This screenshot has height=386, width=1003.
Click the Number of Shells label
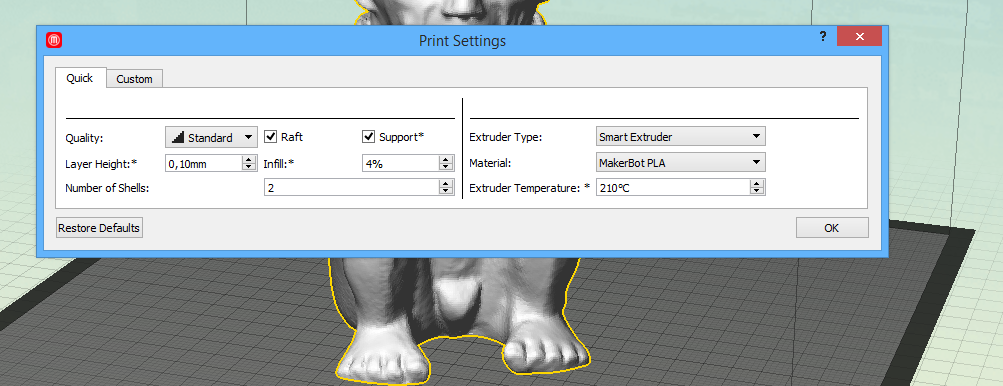(x=107, y=188)
